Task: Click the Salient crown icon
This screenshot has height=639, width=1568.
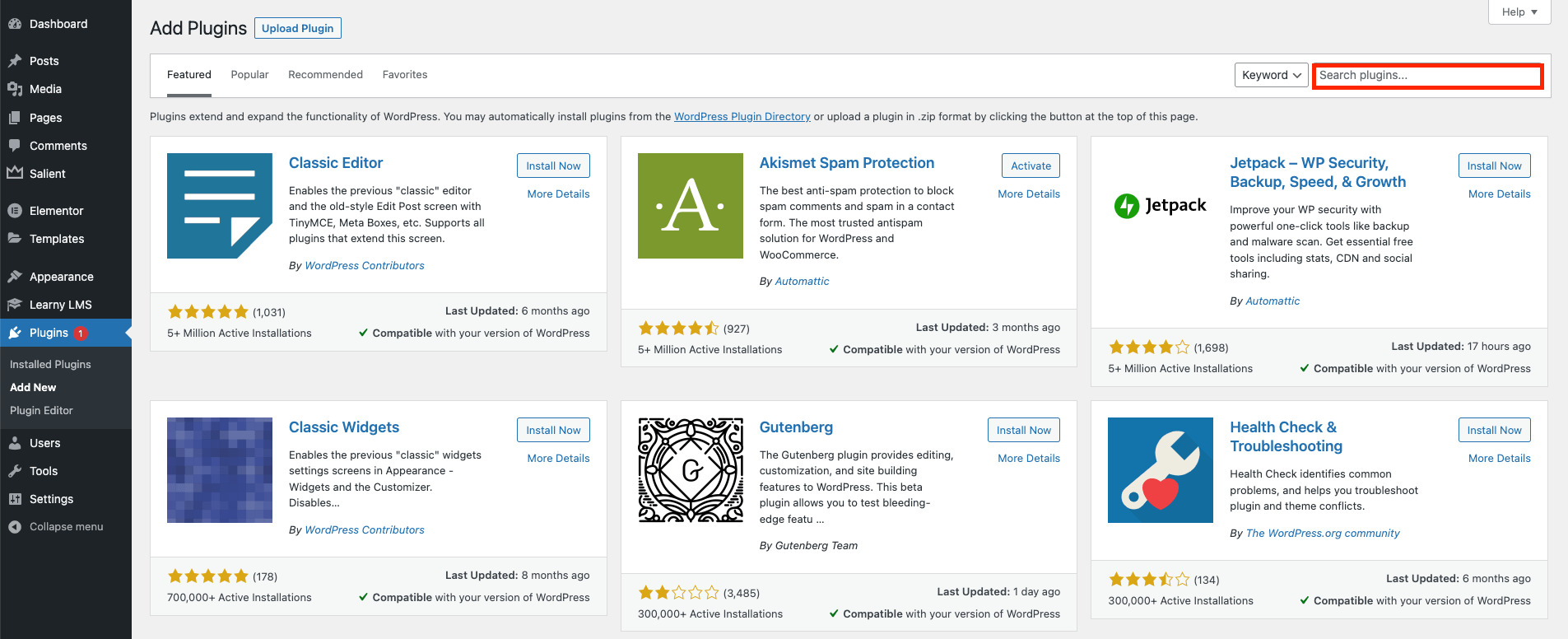Action: tap(15, 173)
